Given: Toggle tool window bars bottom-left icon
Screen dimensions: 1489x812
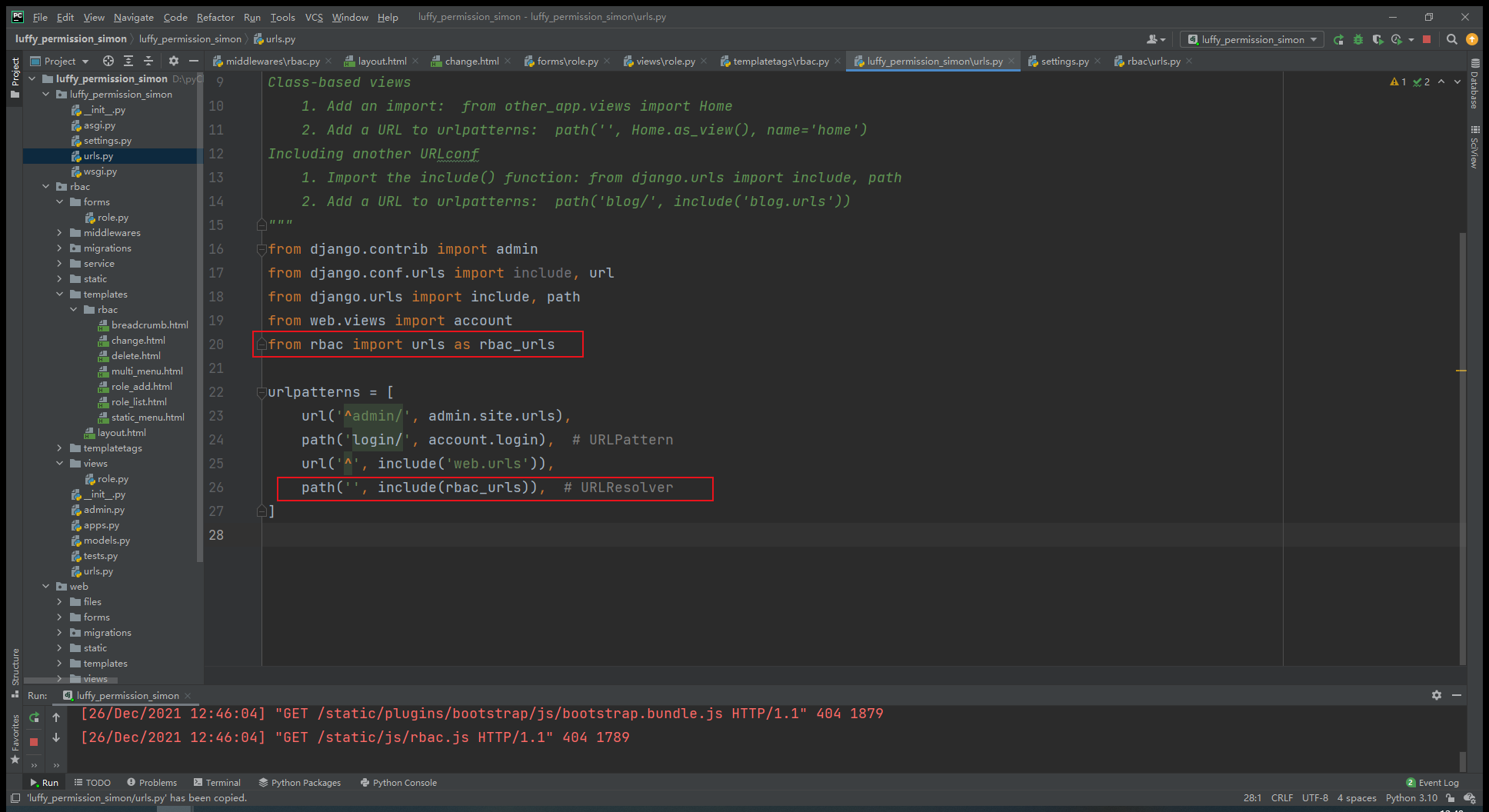Looking at the screenshot, I should tap(15, 798).
